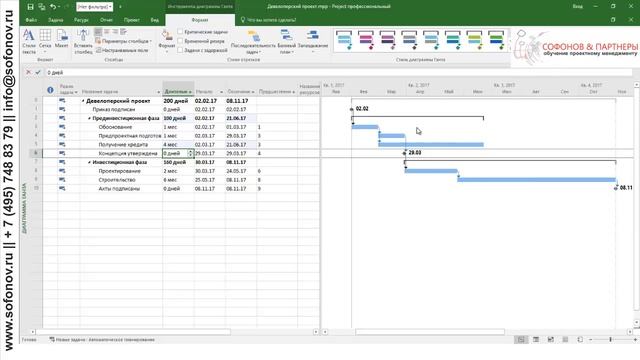The width and height of the screenshot is (640, 360).
Task: Open the Gridlines (Сетка) tool
Action: (45, 42)
